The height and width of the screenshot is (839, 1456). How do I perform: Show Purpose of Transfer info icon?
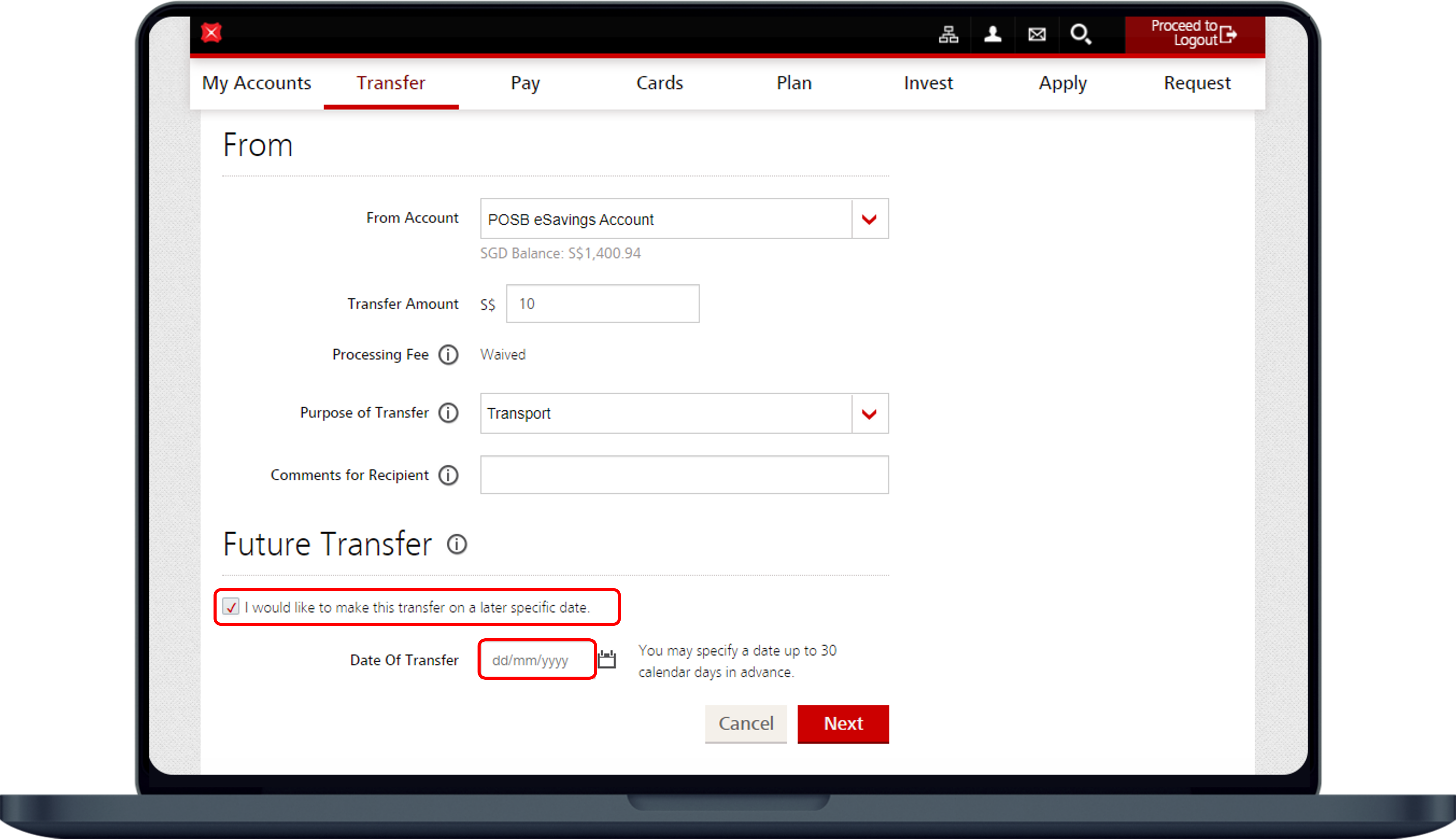click(448, 413)
